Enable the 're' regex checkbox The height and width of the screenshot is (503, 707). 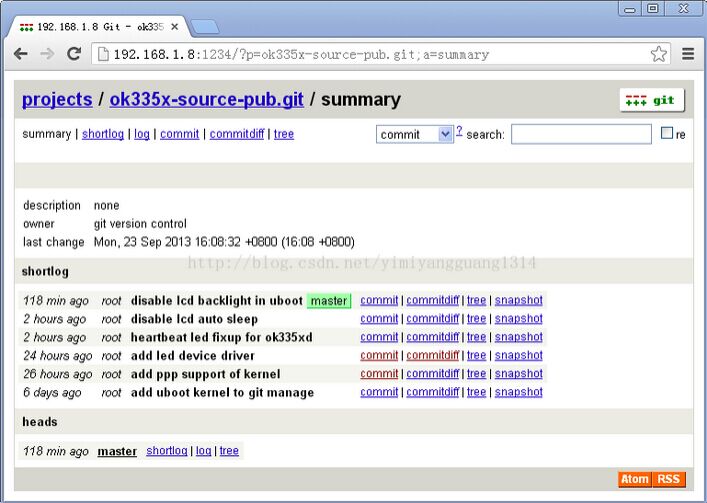coord(667,133)
